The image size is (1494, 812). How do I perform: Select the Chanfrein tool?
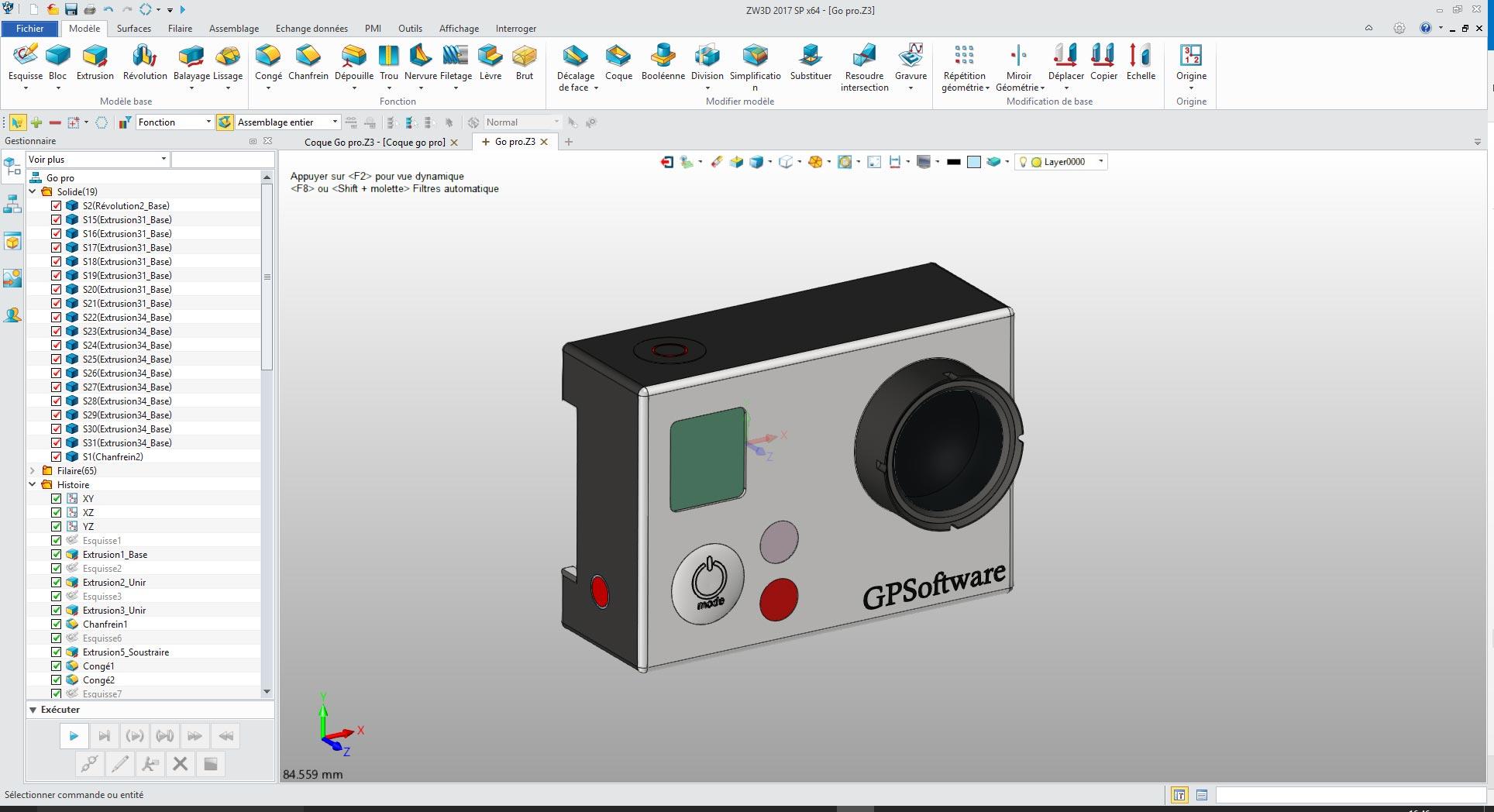pos(308,62)
